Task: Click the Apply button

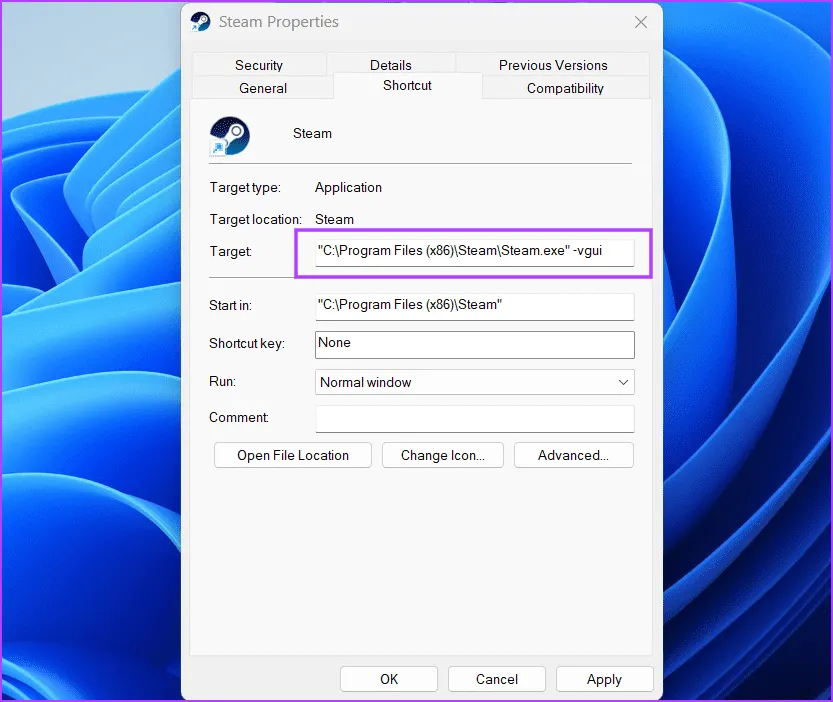Action: (x=604, y=679)
